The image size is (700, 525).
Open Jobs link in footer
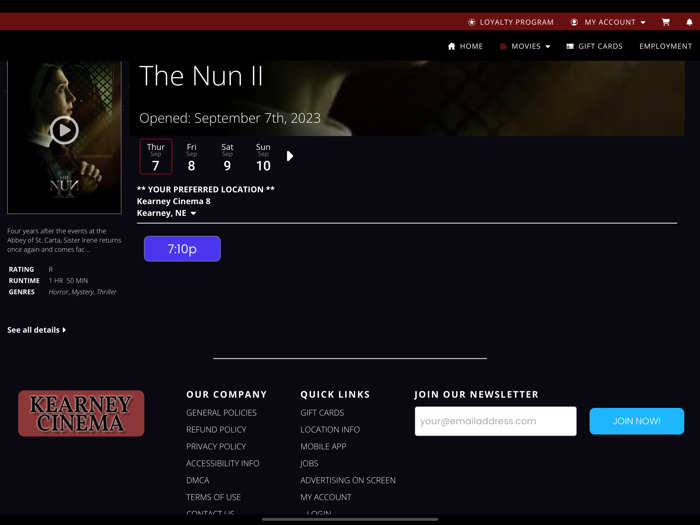309,464
